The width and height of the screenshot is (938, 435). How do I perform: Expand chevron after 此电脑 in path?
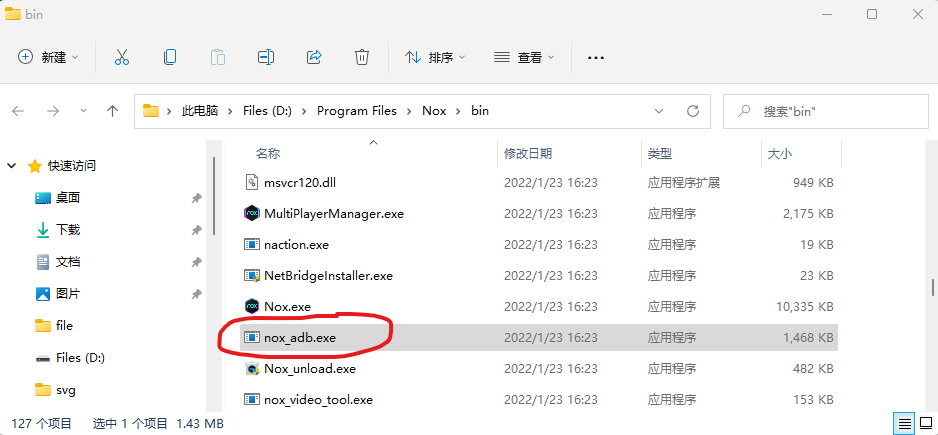(x=231, y=111)
